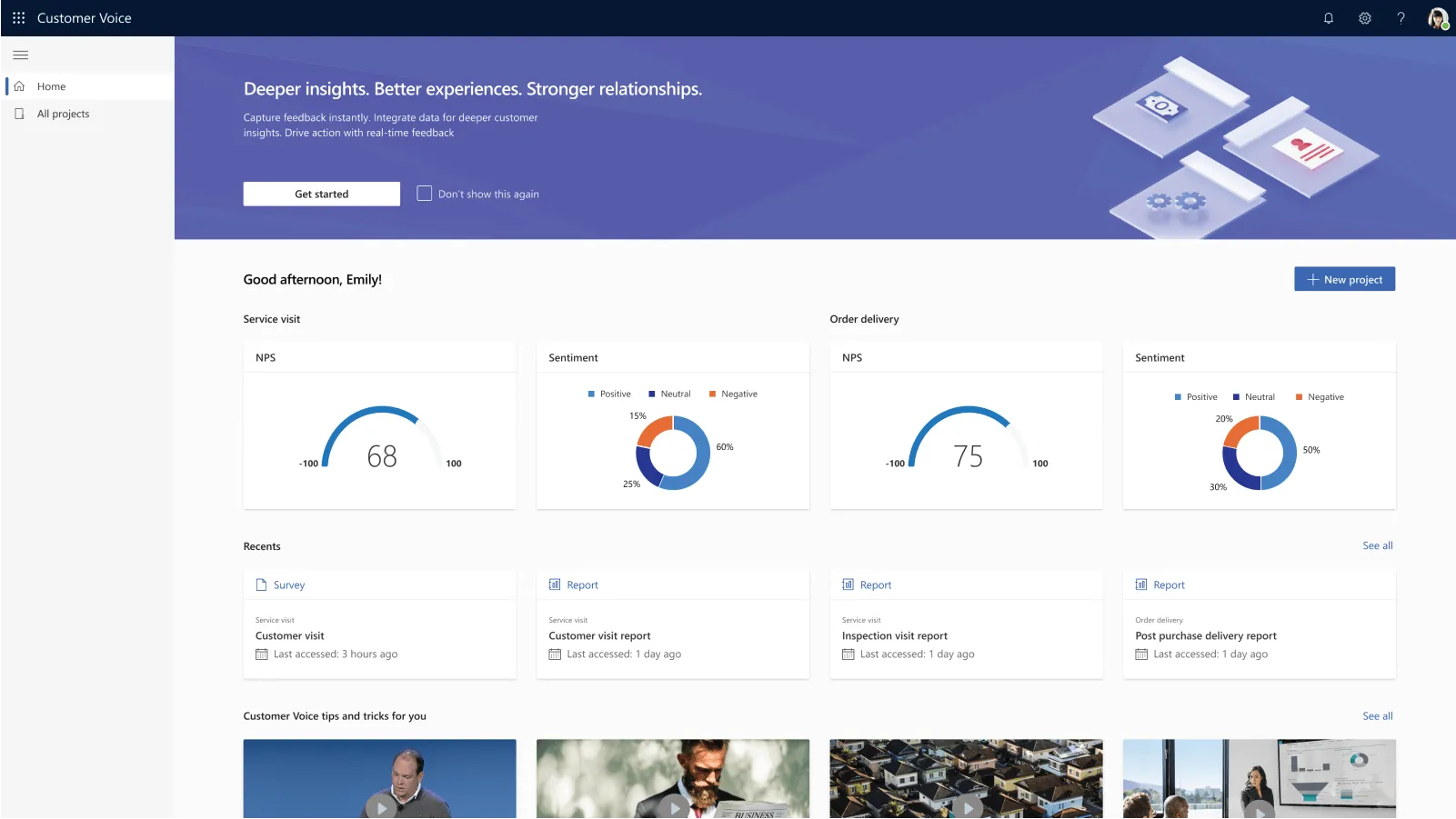This screenshot has width=1456, height=819.
Task: Click calendar icon on Post purchase delivery report card
Action: pyautogui.click(x=1141, y=654)
